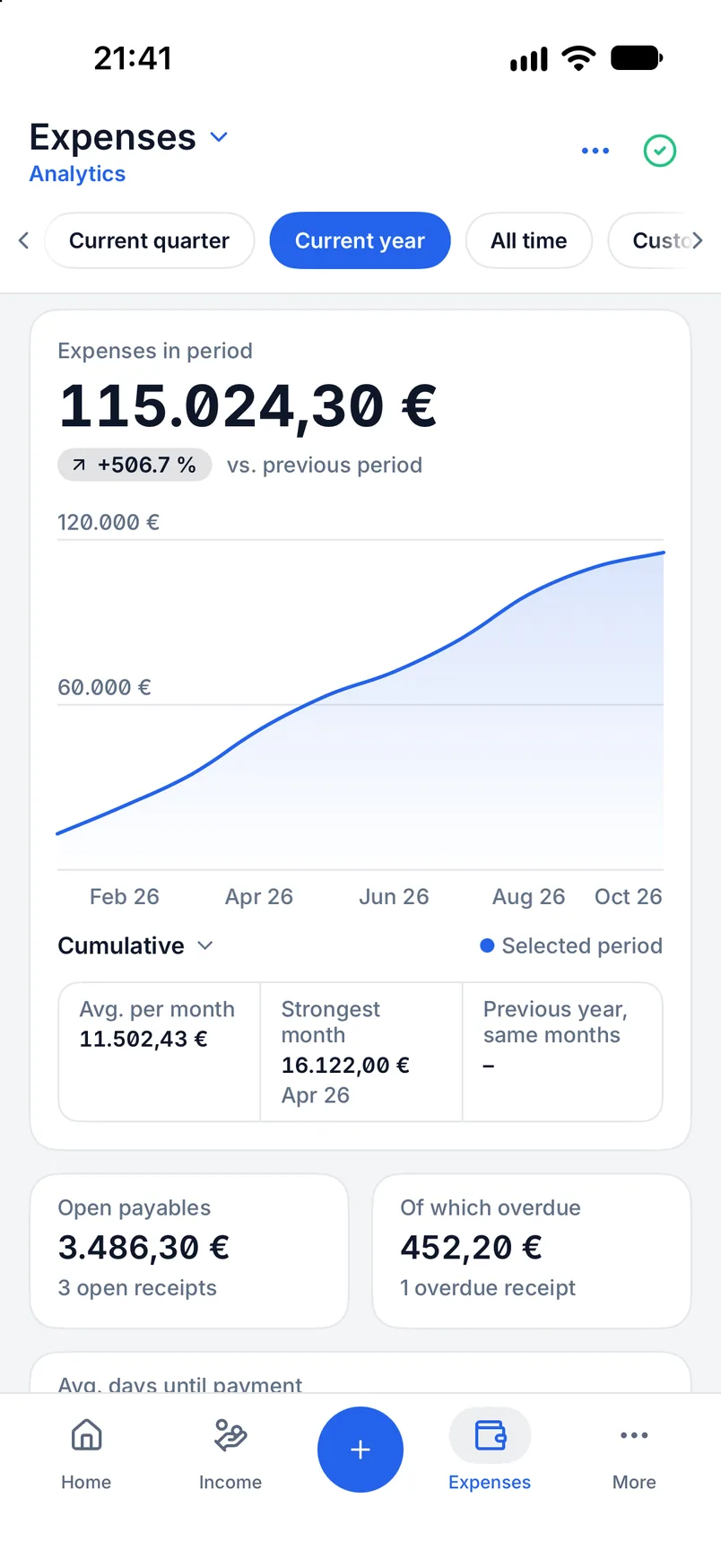Tap the Feb 26 axis label
The width and height of the screenshot is (721, 1568).
point(125,896)
